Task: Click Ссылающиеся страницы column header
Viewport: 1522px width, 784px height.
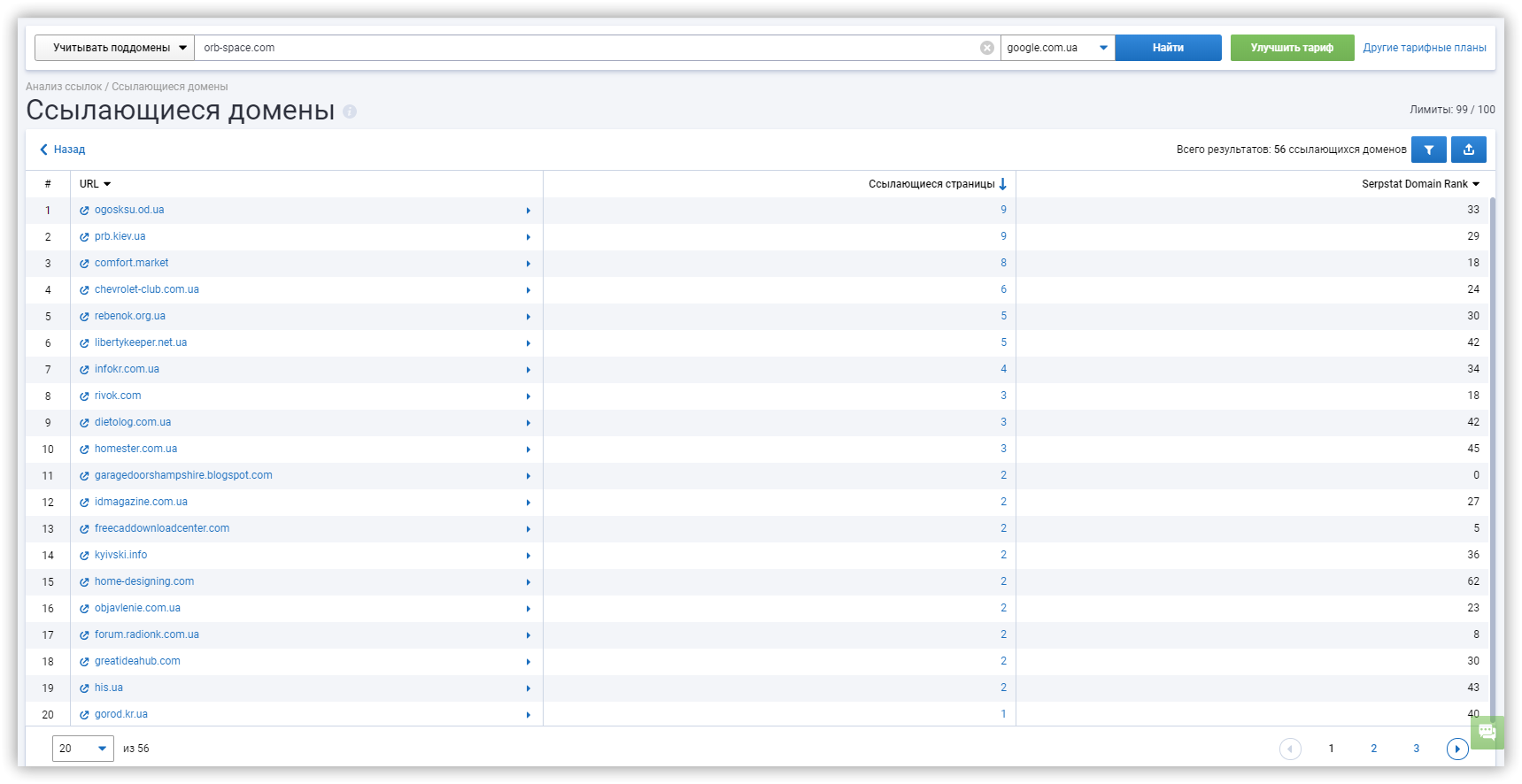Action: (931, 184)
